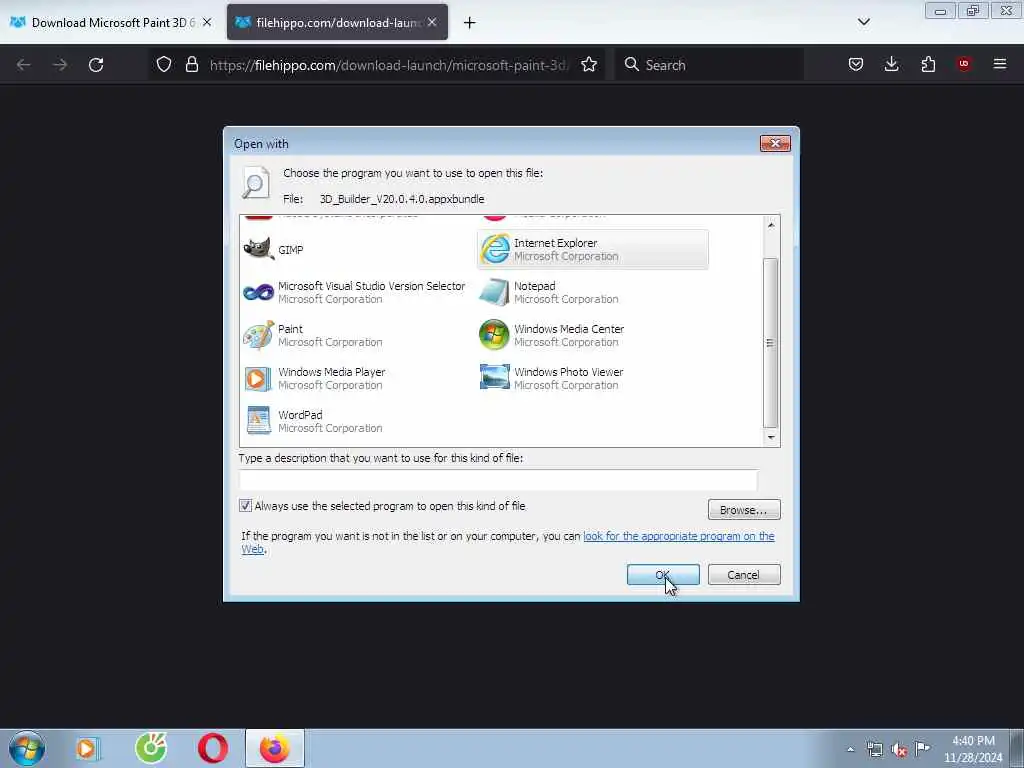Click the muted volume tray icon
1024x768 pixels.
899,750
